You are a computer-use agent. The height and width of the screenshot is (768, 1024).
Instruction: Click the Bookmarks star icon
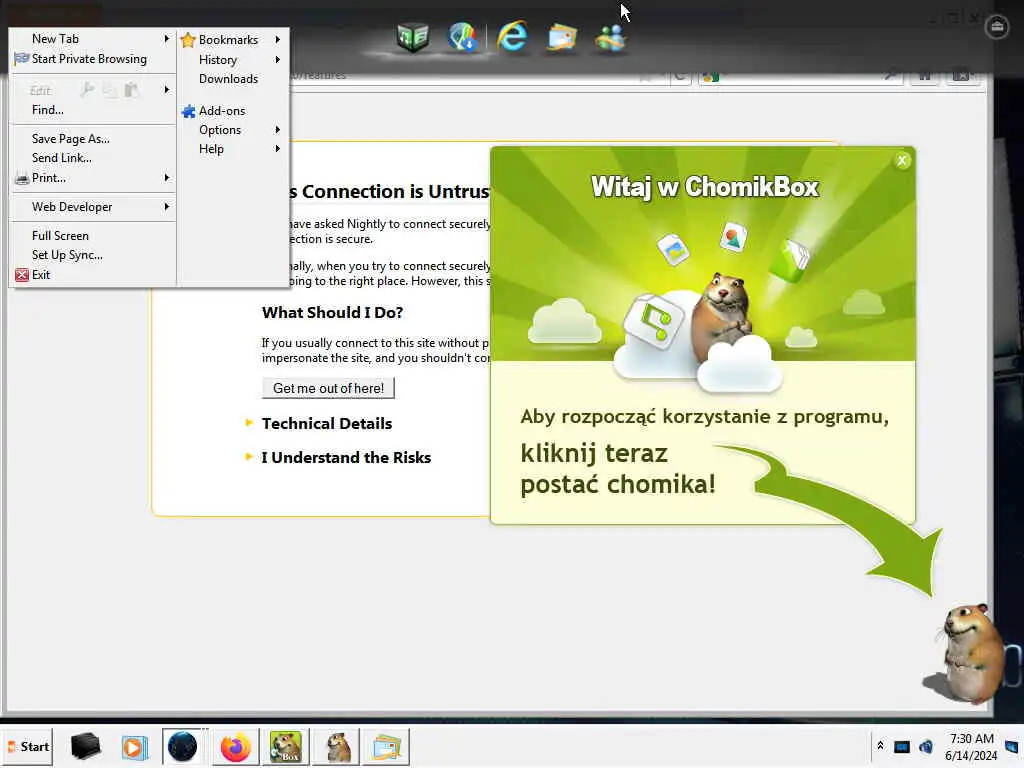(x=188, y=40)
